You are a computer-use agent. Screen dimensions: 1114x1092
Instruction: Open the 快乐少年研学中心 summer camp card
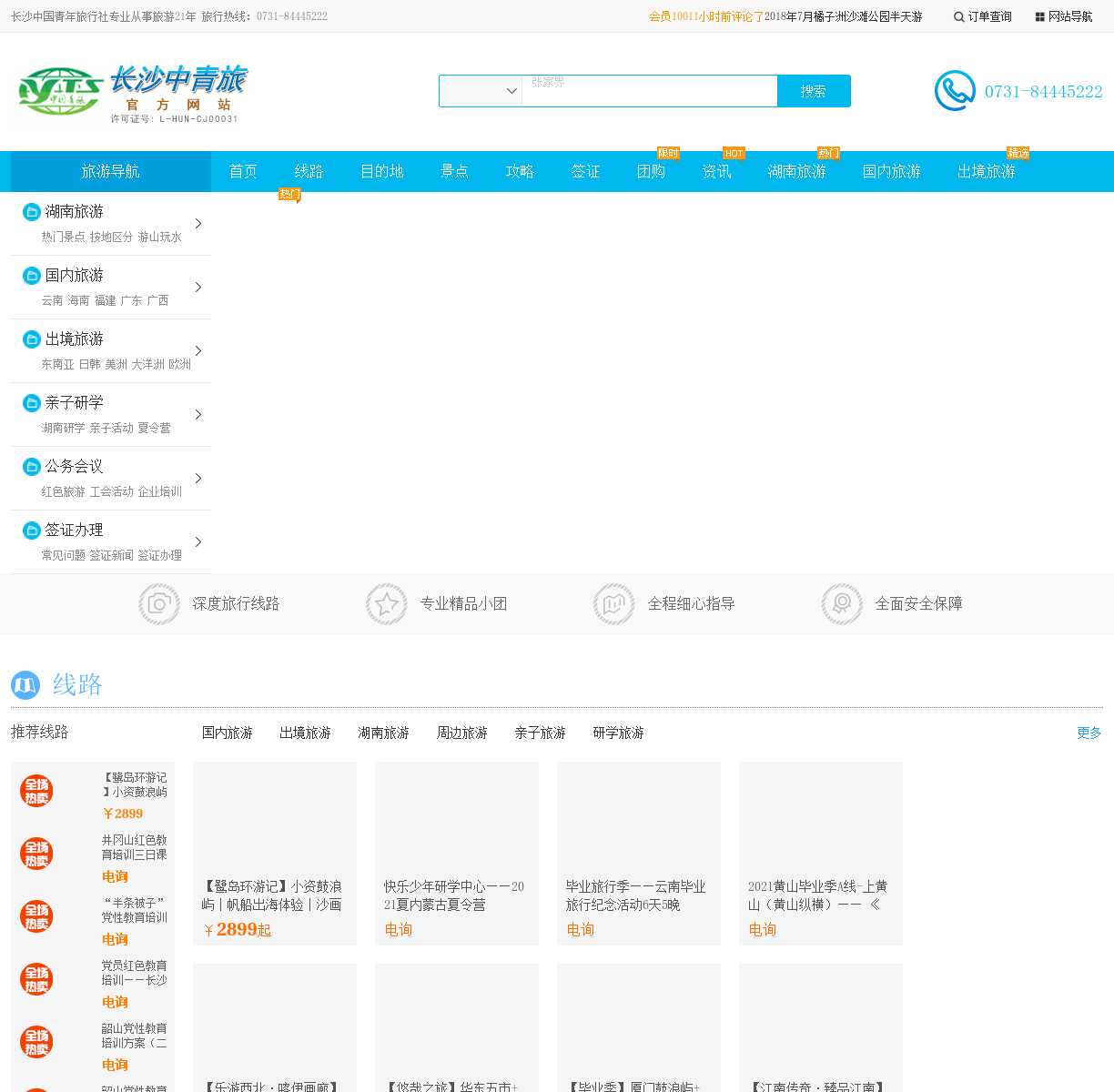[x=456, y=854]
